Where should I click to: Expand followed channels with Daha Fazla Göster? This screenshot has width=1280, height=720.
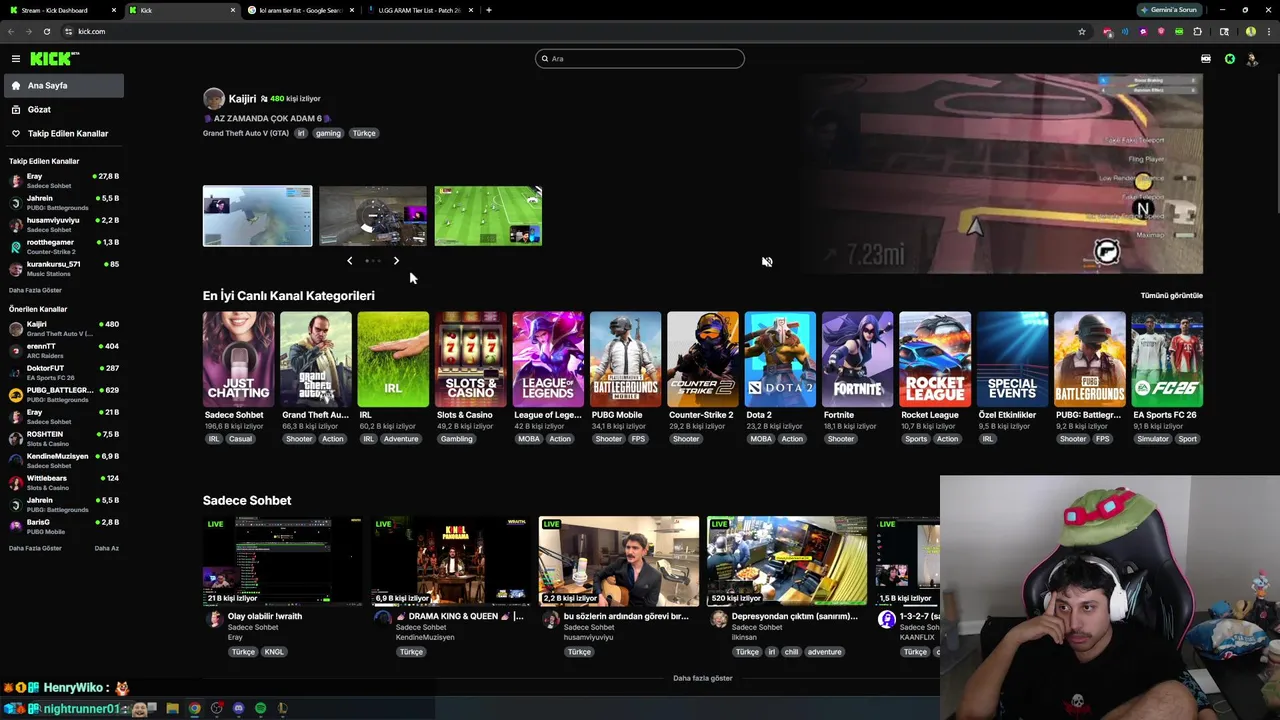pos(35,290)
